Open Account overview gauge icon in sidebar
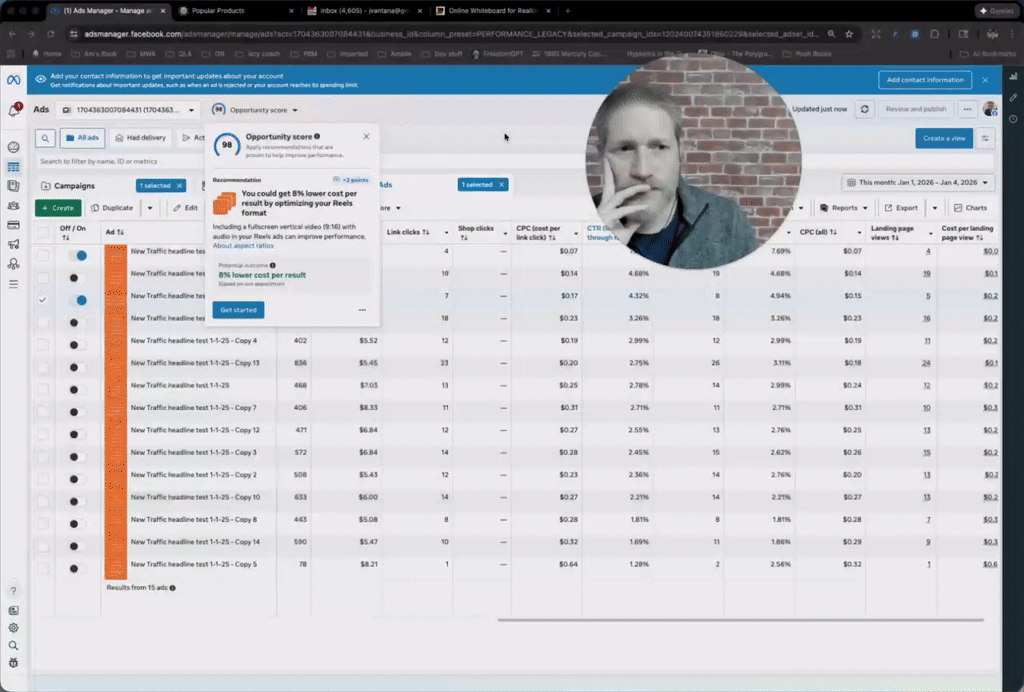This screenshot has height=692, width=1024. [x=13, y=147]
